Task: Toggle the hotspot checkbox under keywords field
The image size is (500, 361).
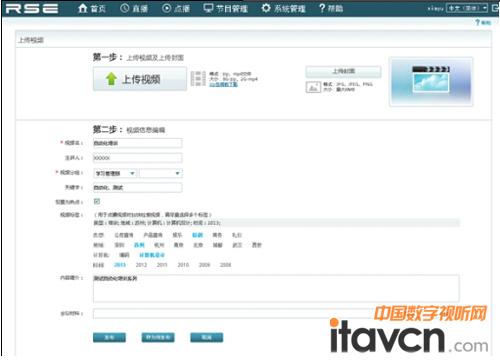Action: (97, 201)
